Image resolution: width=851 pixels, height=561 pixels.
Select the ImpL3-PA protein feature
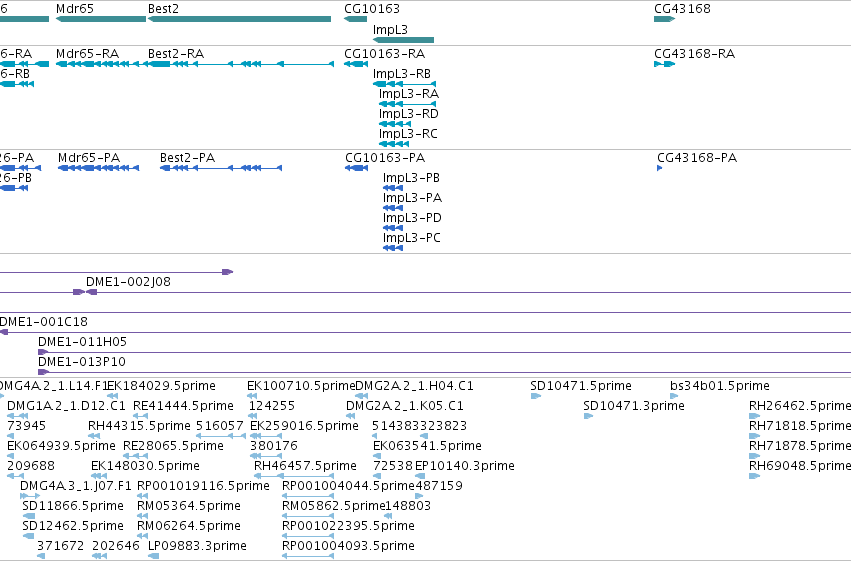pyautogui.click(x=393, y=208)
